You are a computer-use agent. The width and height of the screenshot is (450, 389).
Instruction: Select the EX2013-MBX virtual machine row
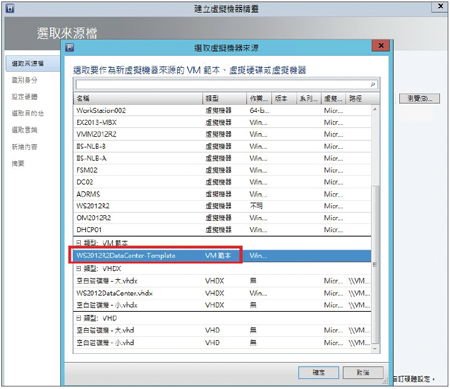click(222, 122)
